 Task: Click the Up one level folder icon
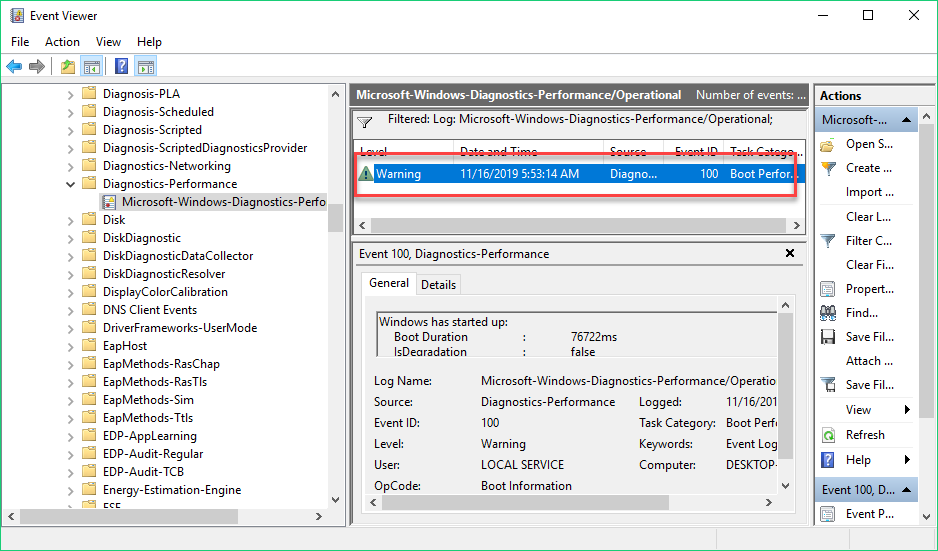click(68, 66)
